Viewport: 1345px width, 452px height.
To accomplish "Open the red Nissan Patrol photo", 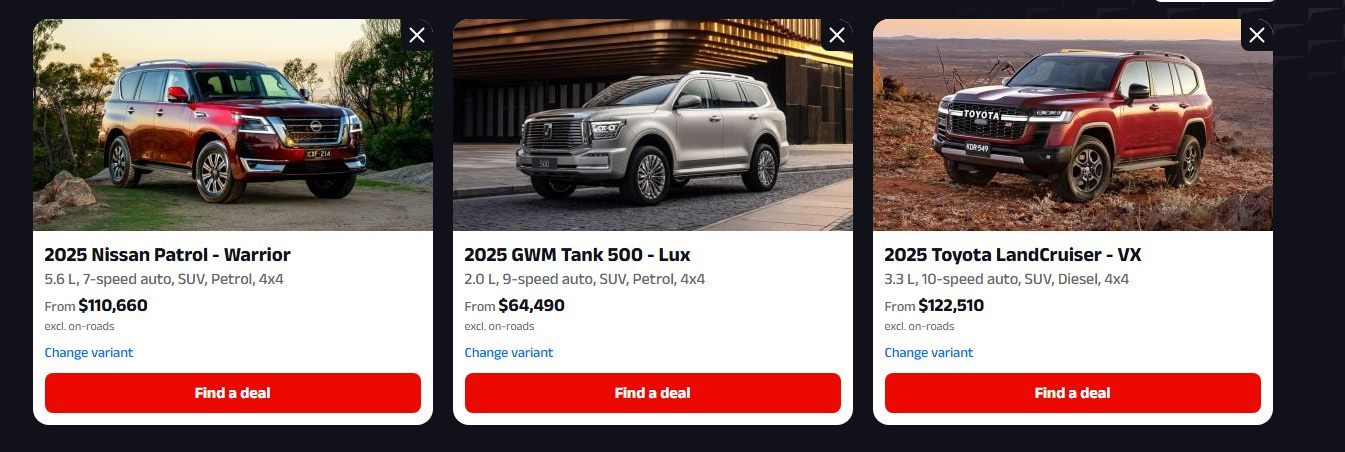I will (x=233, y=125).
